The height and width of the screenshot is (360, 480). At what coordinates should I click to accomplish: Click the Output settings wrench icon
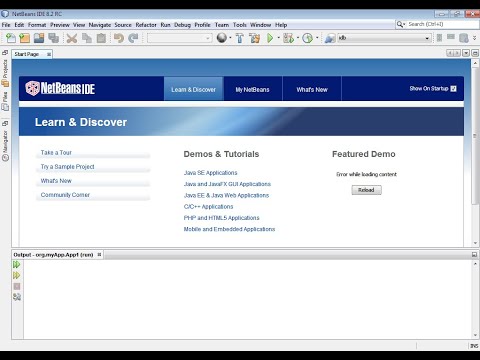pos(17,297)
